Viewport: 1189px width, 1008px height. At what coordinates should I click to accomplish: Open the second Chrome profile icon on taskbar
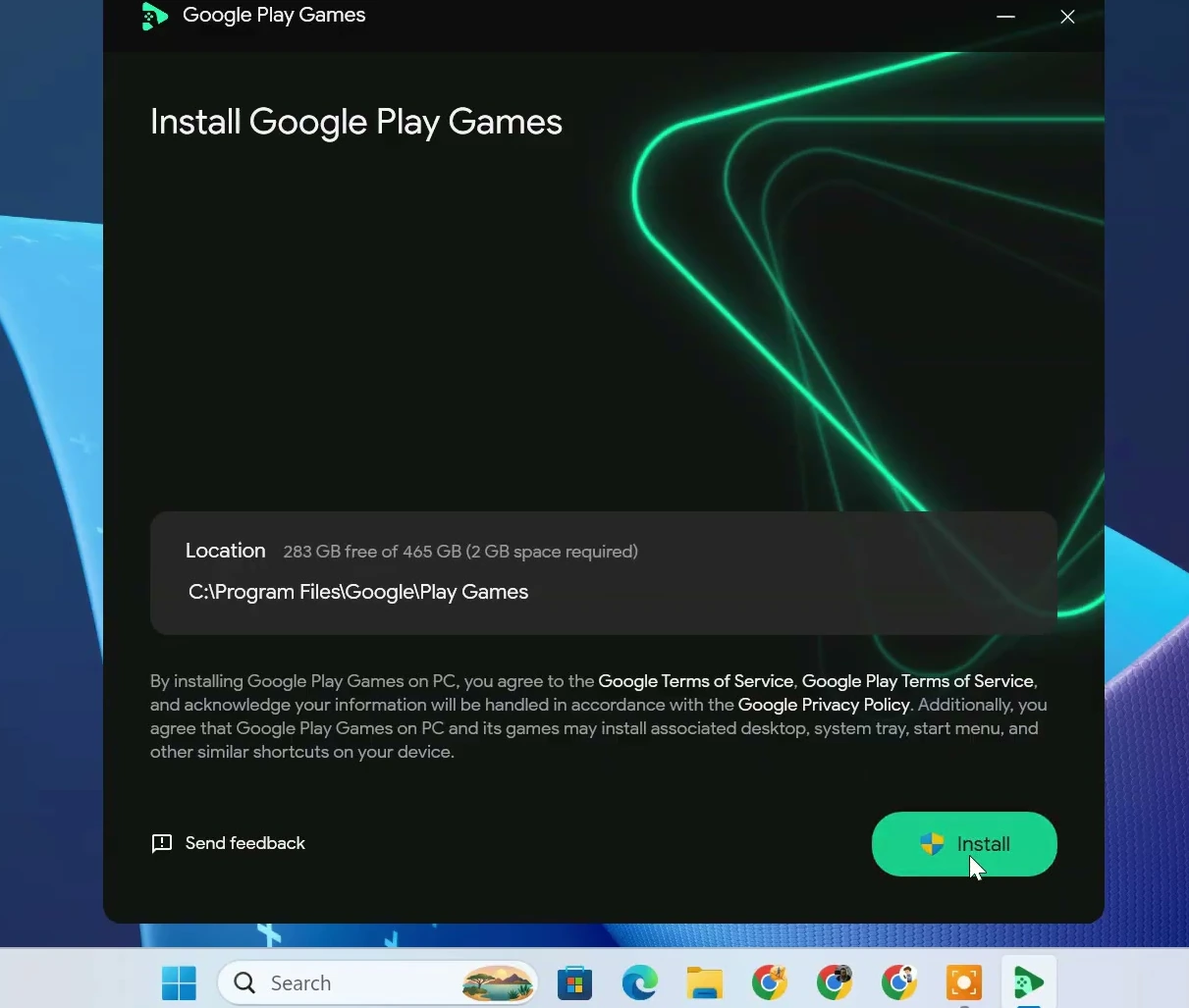(x=835, y=982)
